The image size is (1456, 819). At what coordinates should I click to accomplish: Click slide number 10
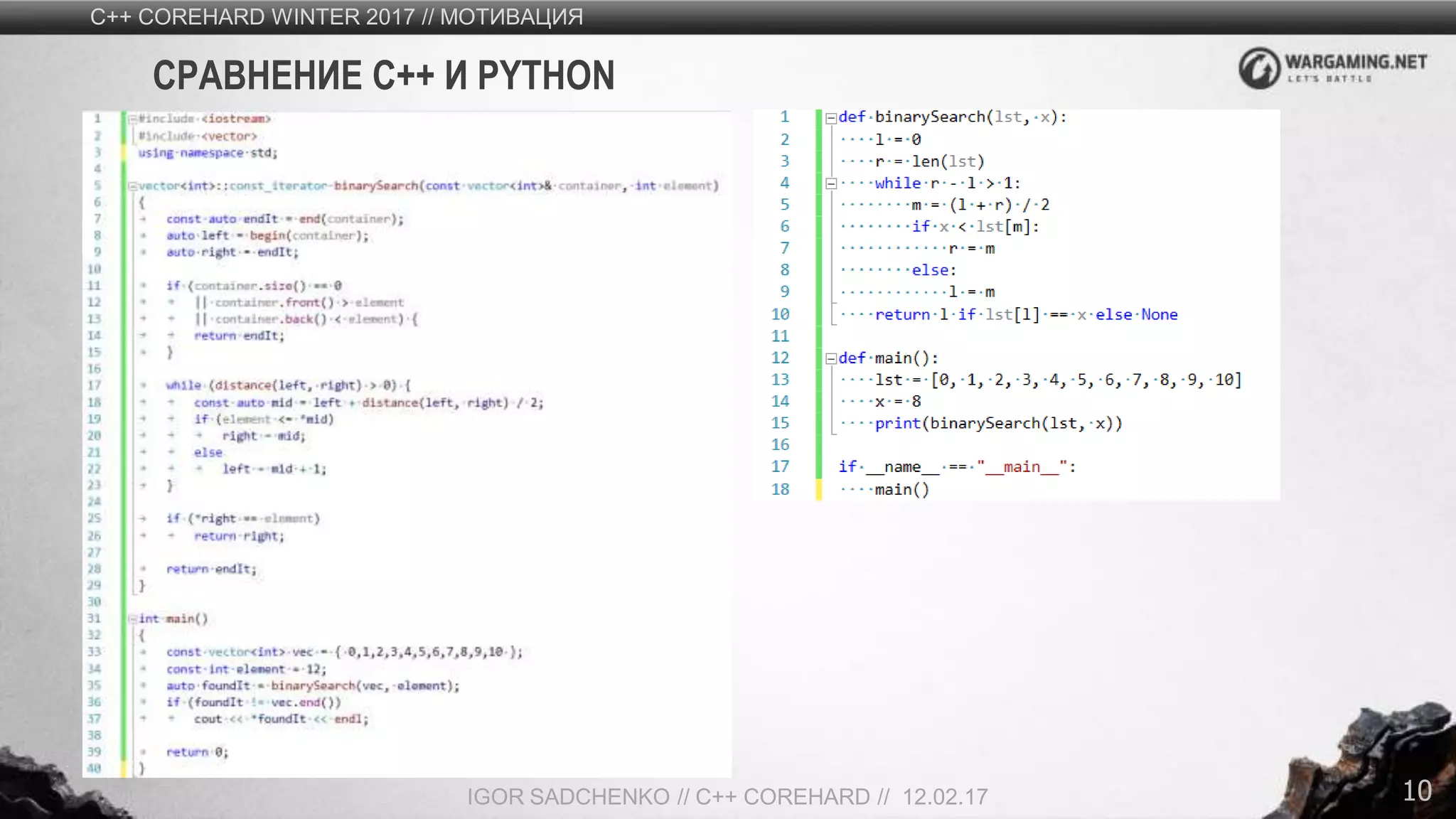(1417, 791)
